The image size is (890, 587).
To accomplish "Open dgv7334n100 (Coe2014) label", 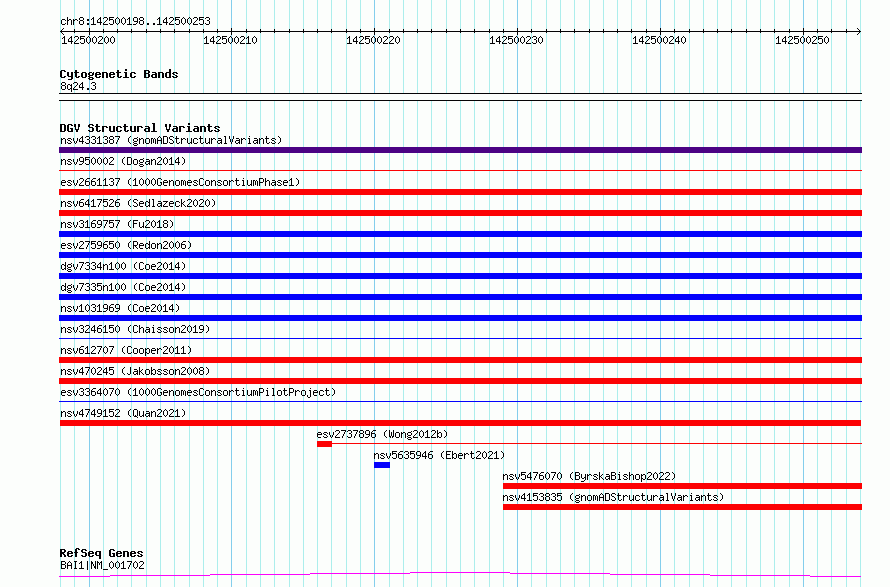I will (123, 266).
